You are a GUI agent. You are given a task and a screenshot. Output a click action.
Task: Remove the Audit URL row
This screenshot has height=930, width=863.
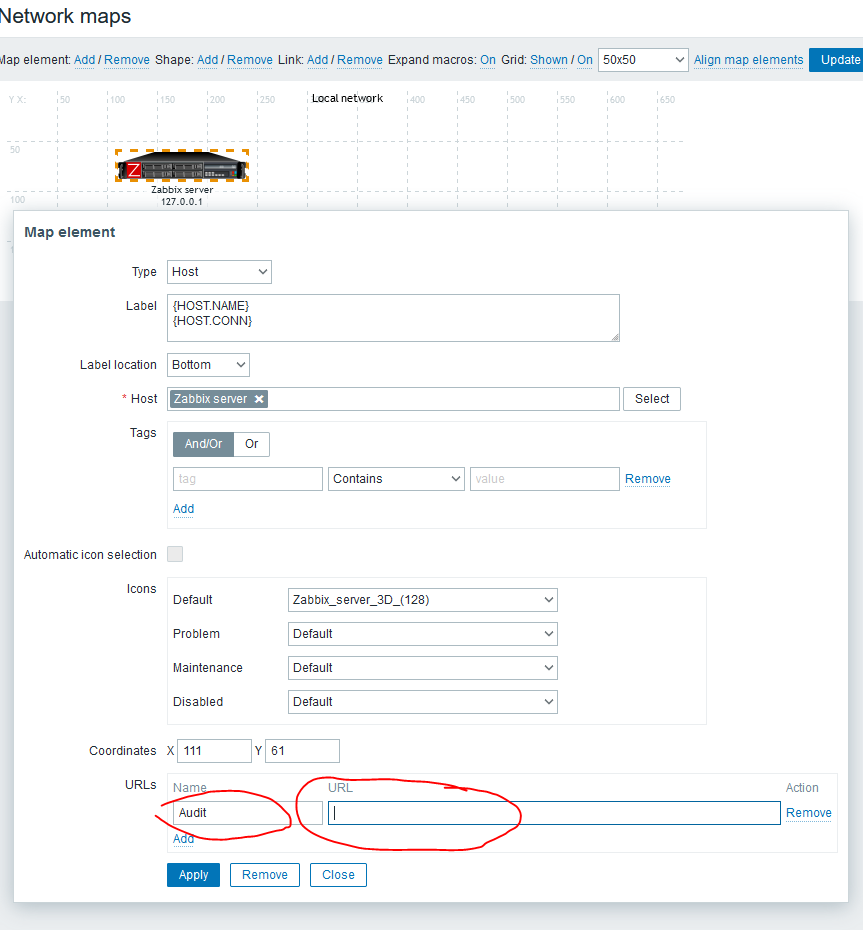[x=808, y=813]
